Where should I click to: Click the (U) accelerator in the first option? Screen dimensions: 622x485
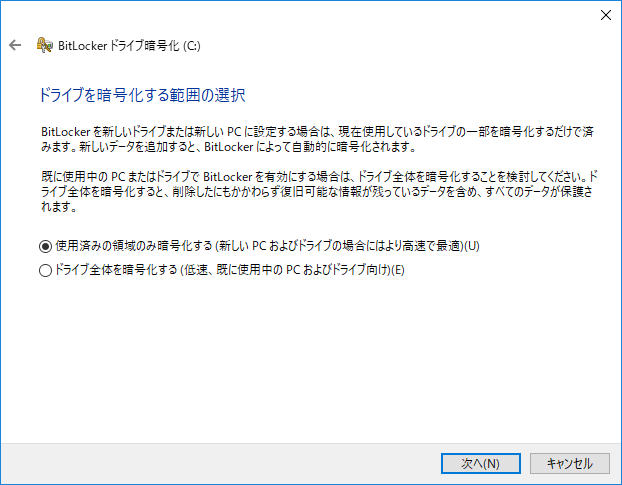point(473,246)
